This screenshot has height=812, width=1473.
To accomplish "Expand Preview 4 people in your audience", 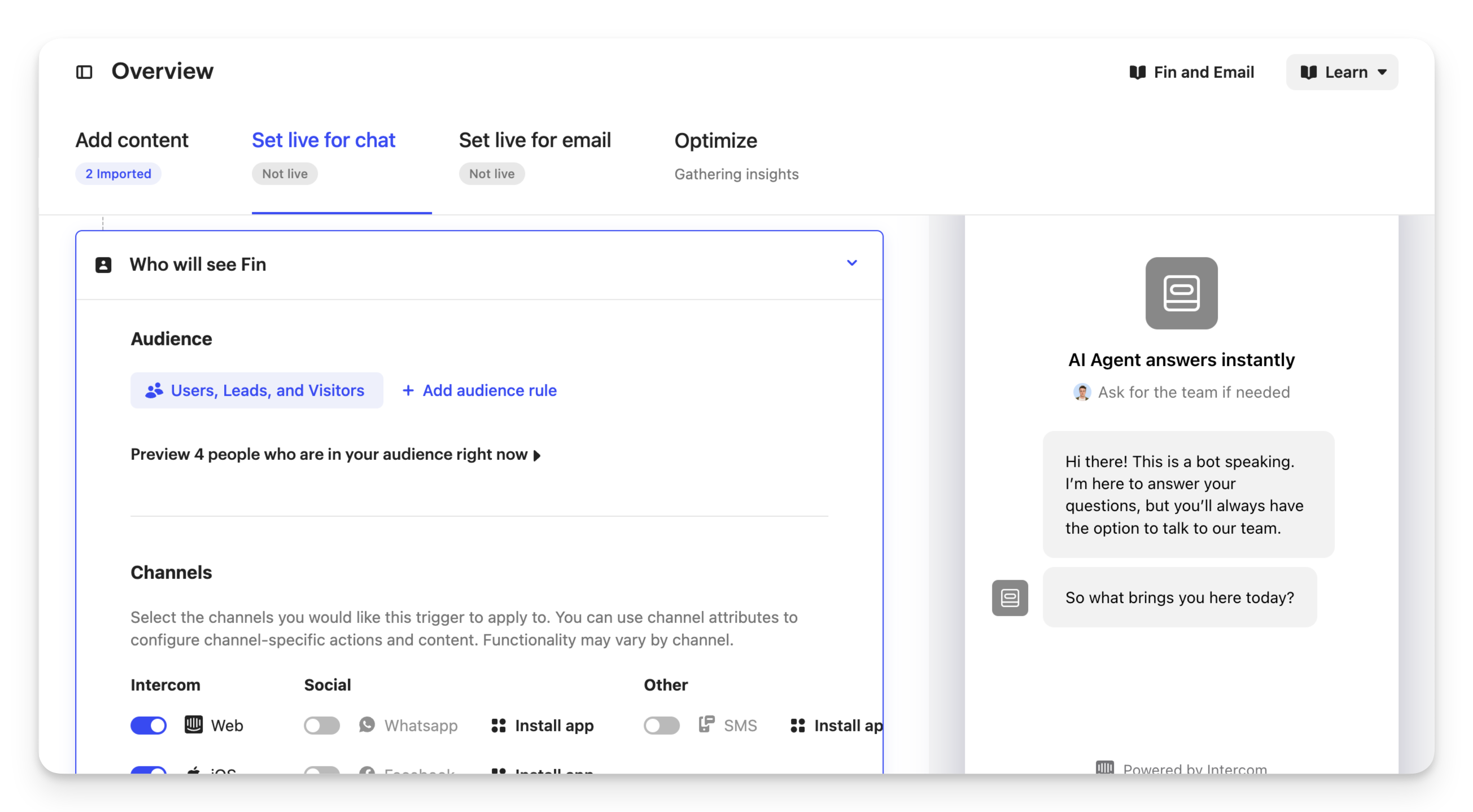I will tap(336, 454).
